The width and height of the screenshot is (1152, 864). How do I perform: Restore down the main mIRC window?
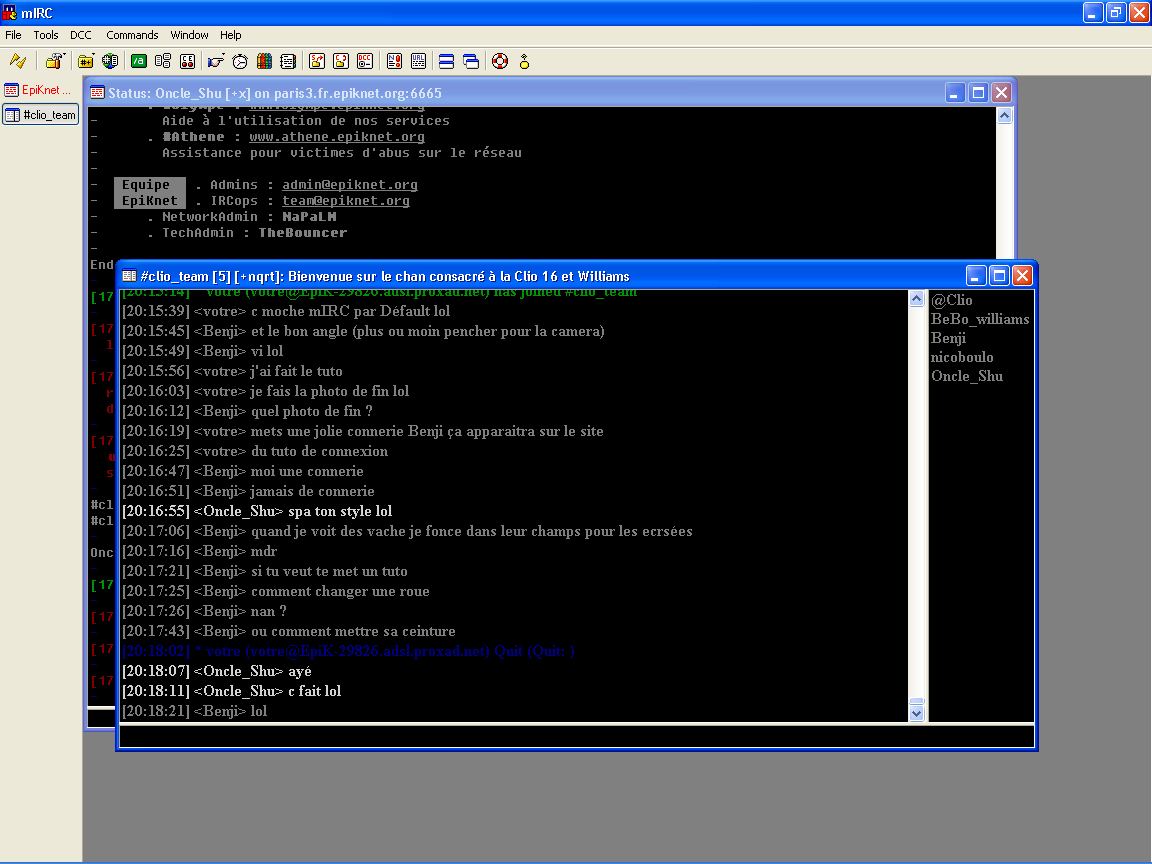click(x=1116, y=12)
